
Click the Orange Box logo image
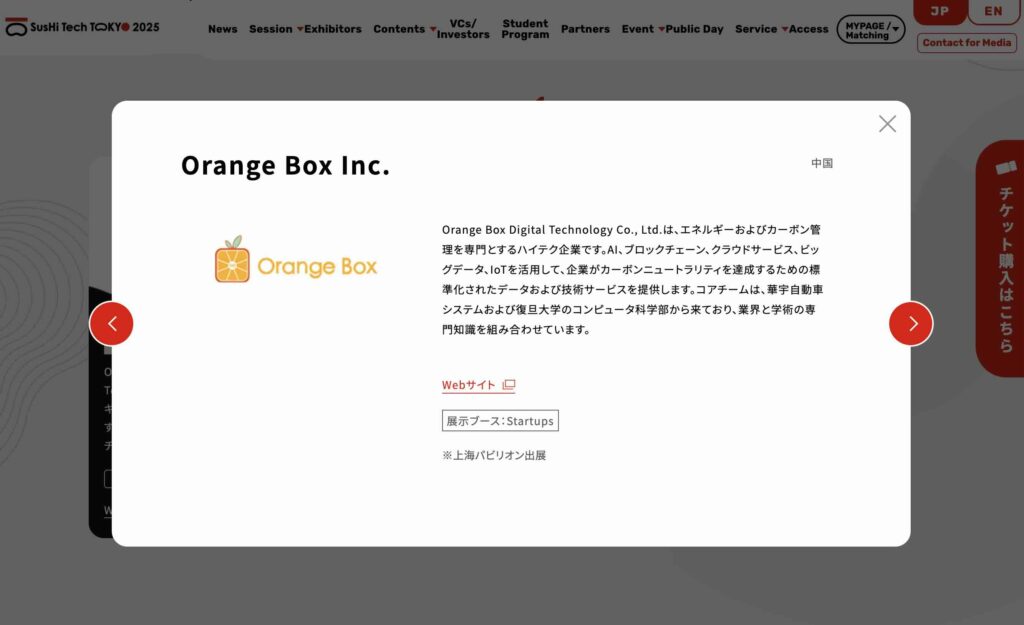coord(296,260)
